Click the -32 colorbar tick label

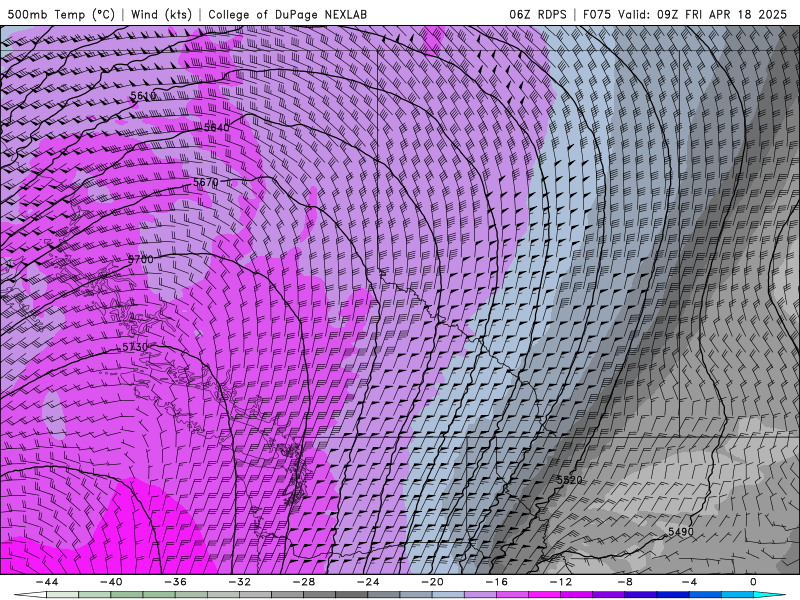pyautogui.click(x=240, y=582)
